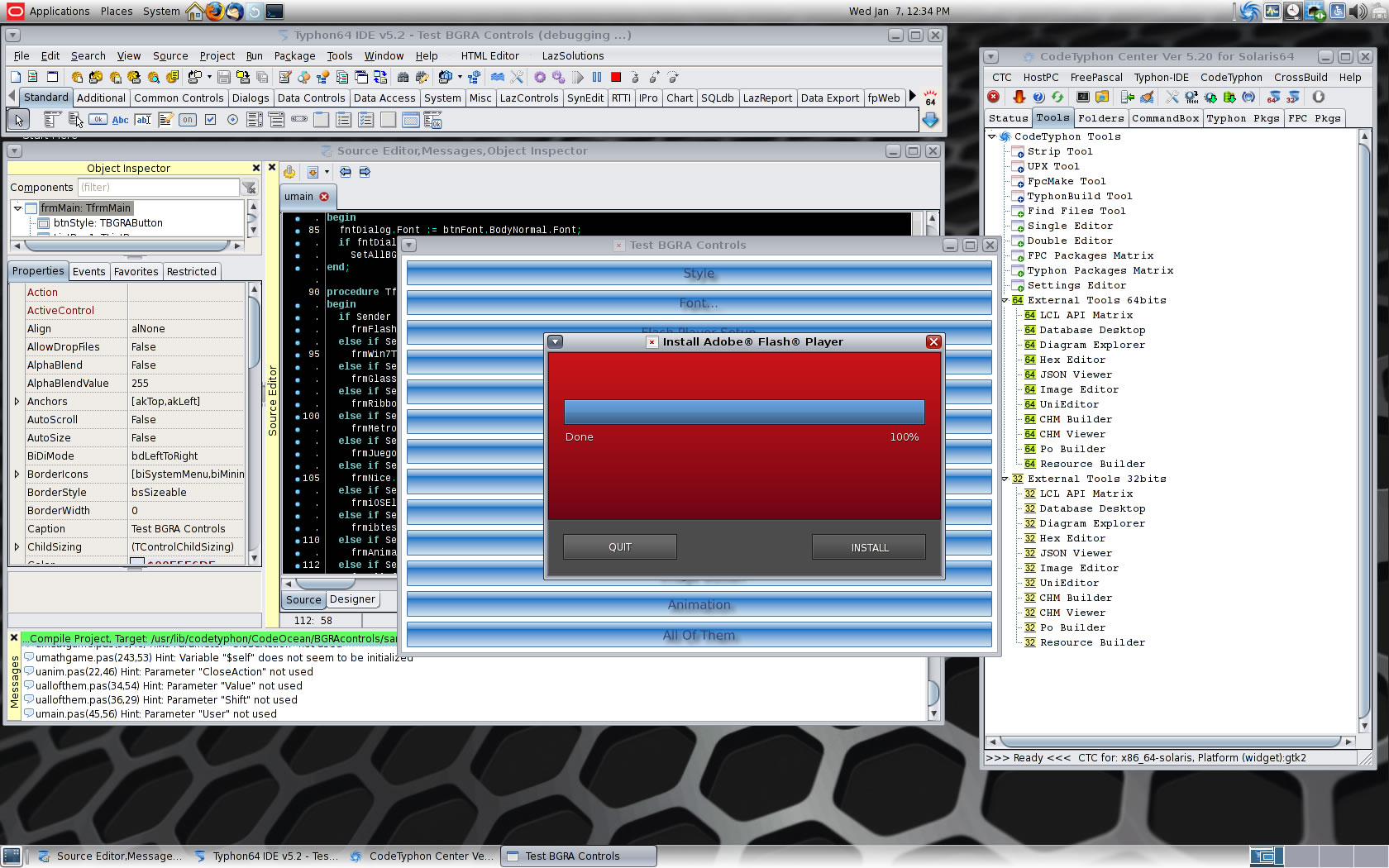Collapse External Tools 32bits tree node
Viewport: 1389px width, 868px height.
pyautogui.click(x=1005, y=479)
